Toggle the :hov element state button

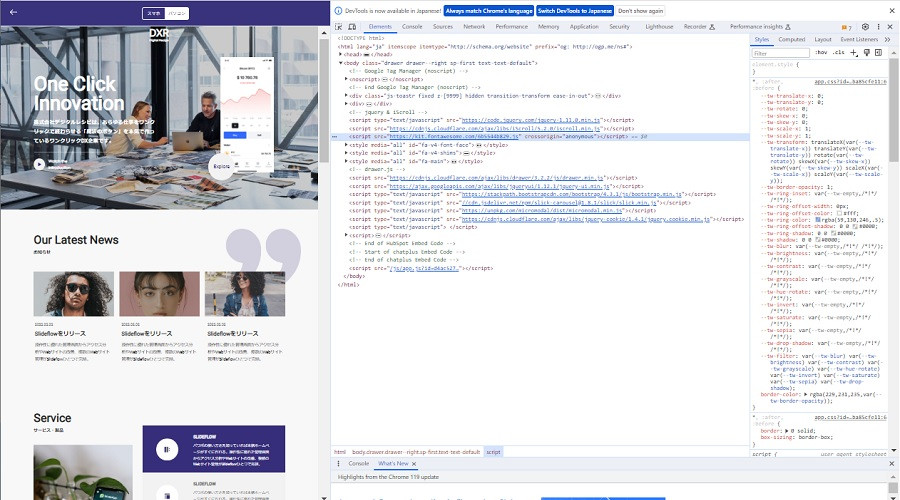click(821, 53)
